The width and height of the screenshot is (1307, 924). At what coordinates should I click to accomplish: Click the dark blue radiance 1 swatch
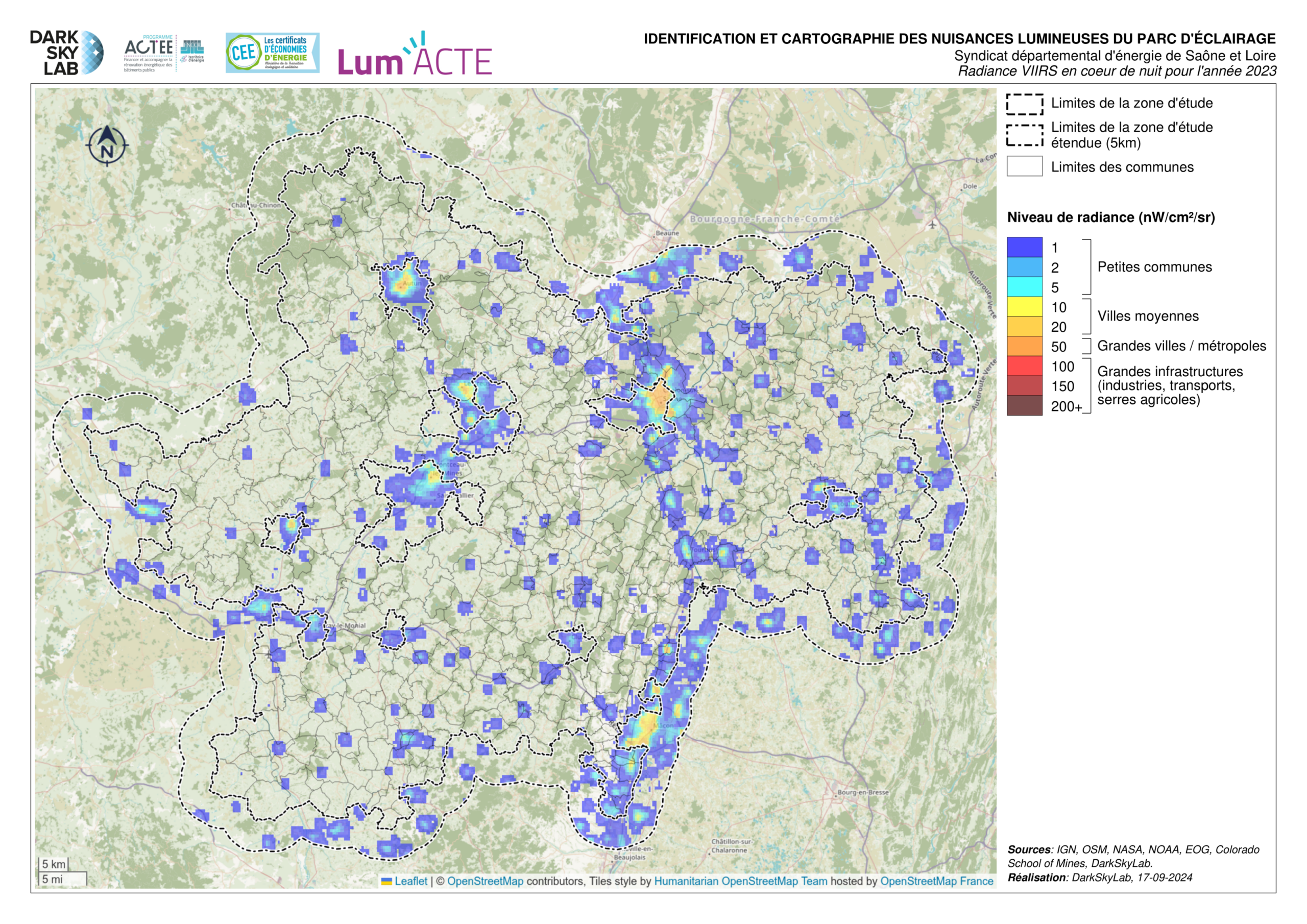pyautogui.click(x=1024, y=247)
